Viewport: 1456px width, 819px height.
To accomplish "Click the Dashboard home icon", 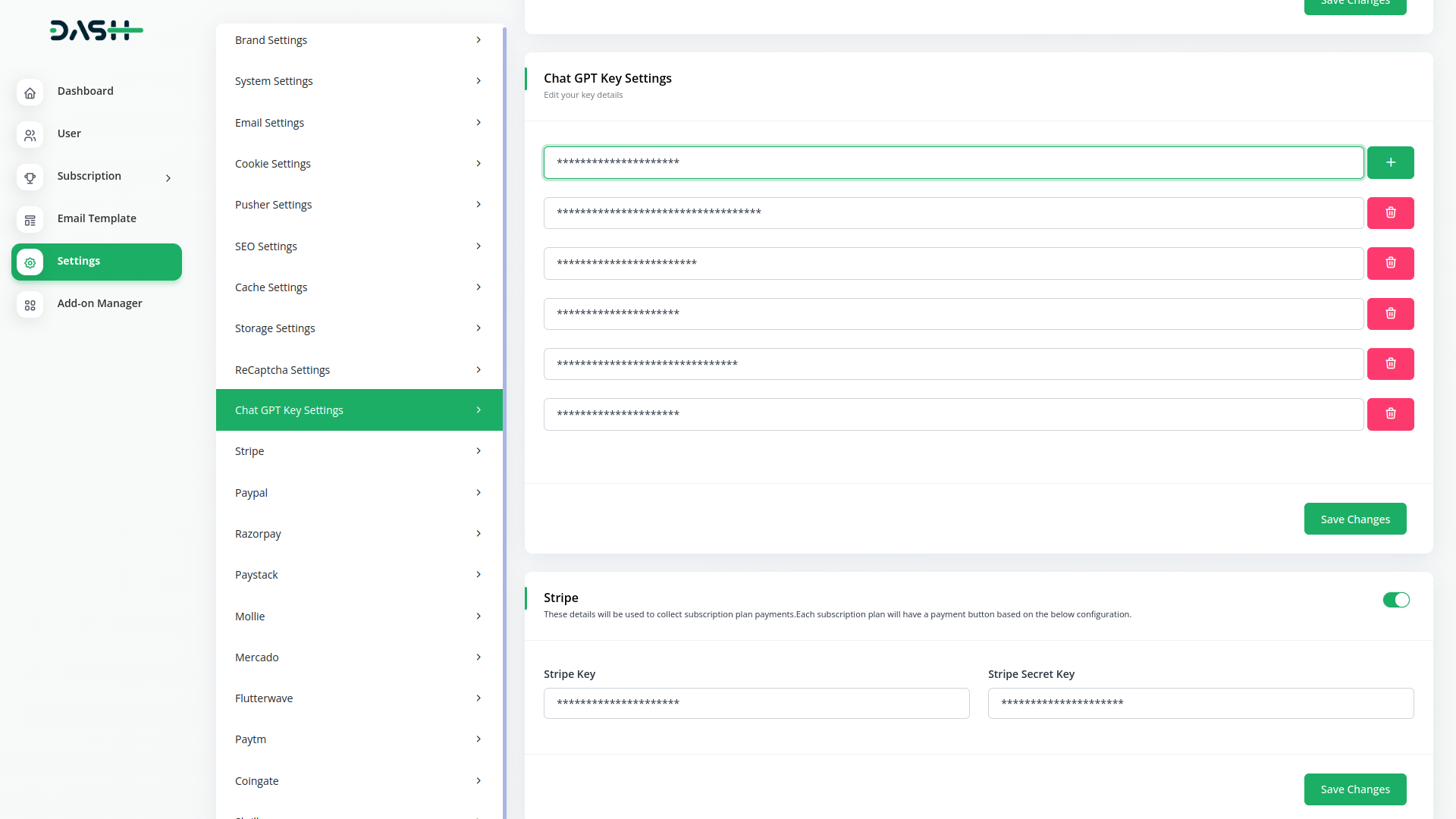I will (x=30, y=93).
